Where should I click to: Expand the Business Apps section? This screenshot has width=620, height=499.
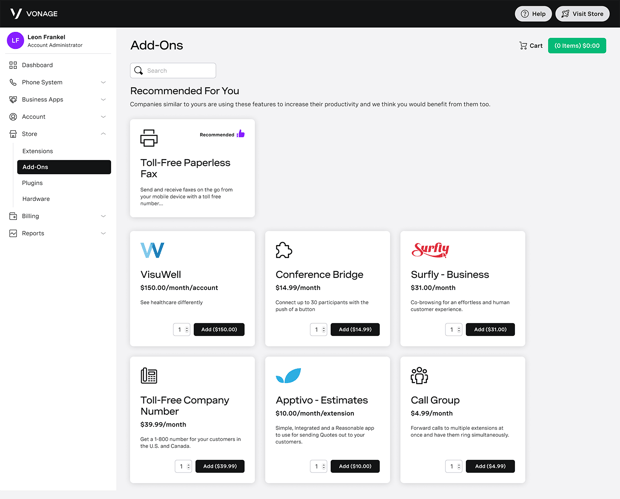point(103,100)
